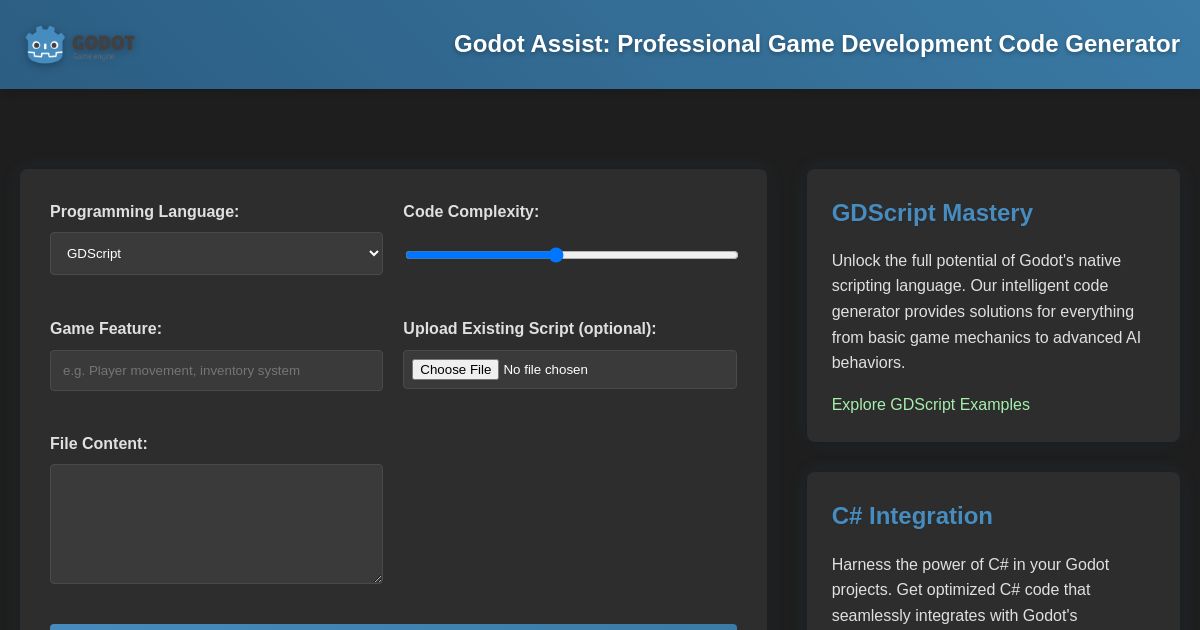Screen dimensions: 1200x630
Task: Click inside the File Content text area
Action: pyautogui.click(x=216, y=524)
